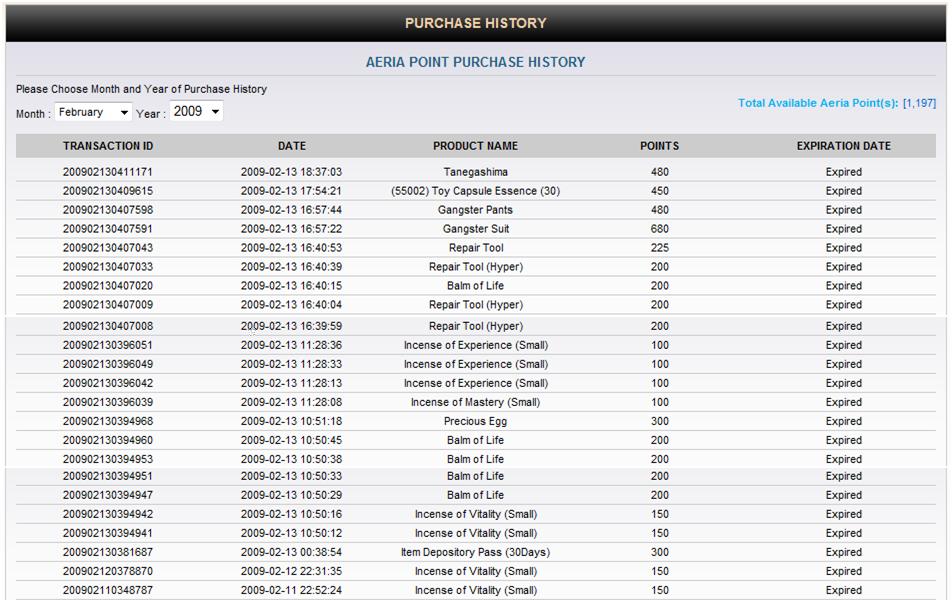Click product name Tanegashima
Image resolution: width=952 pixels, height=600 pixels.
(475, 172)
